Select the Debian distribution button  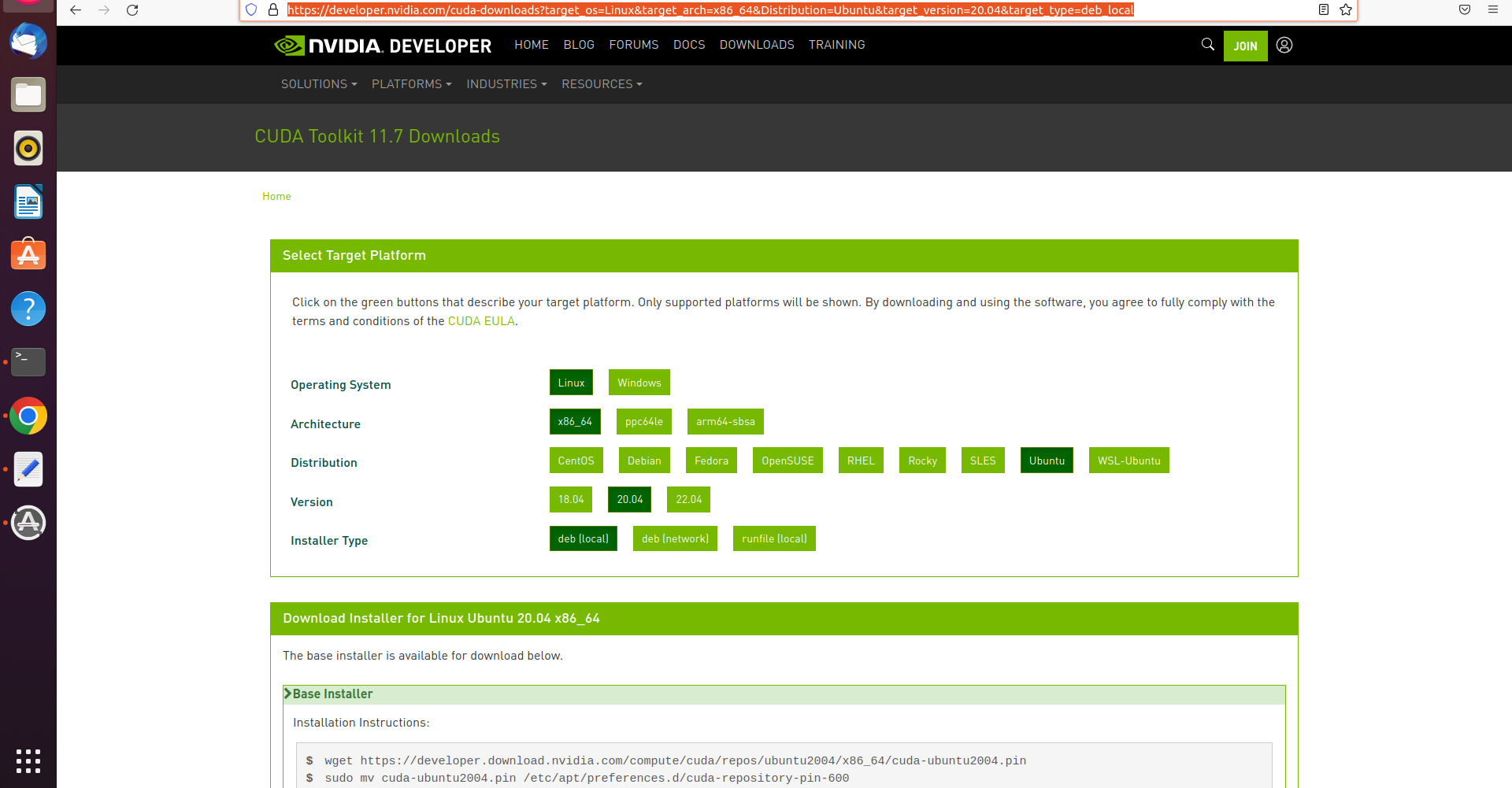coord(644,461)
